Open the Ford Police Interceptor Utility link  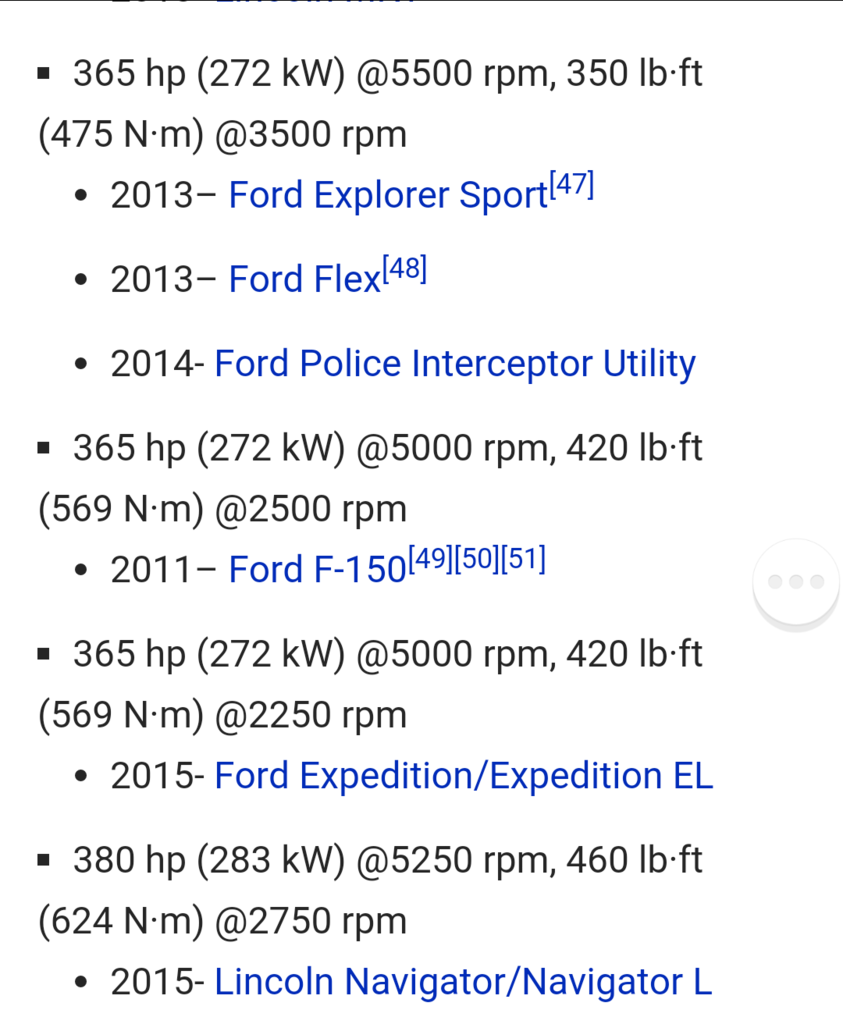[455, 363]
